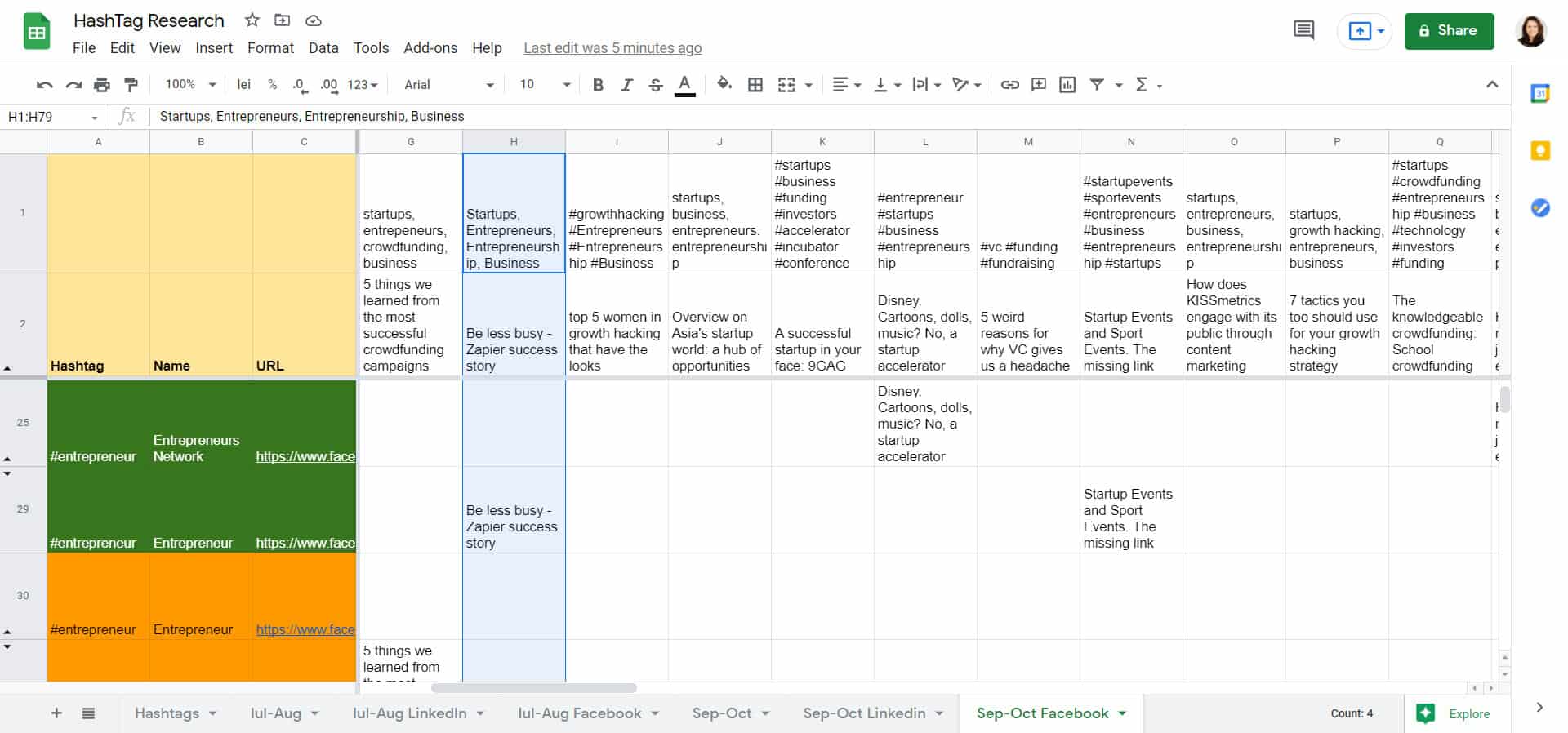
Task: Click the Move to folder icon
Action: click(x=283, y=20)
